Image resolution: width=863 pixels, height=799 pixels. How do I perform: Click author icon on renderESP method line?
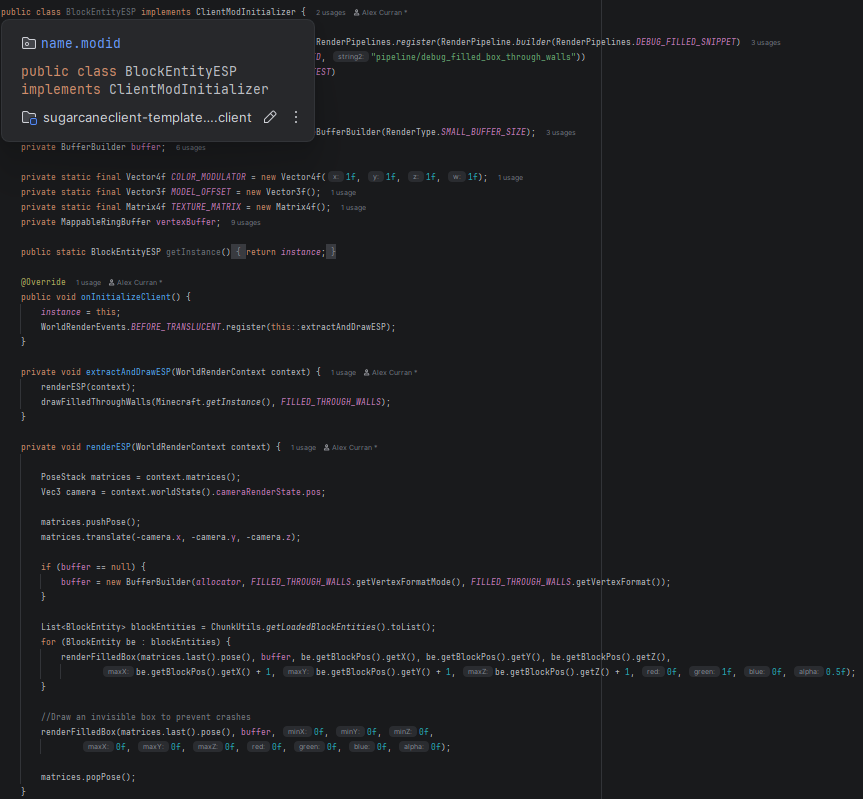[325, 447]
